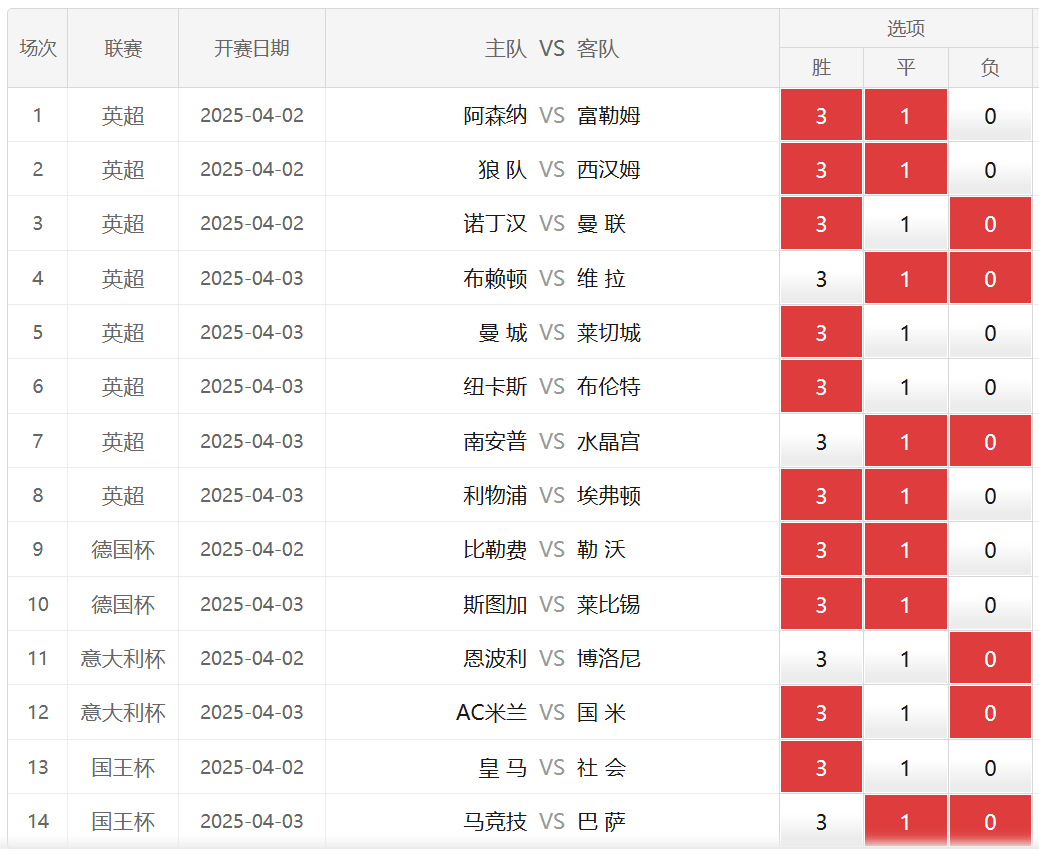Toggle win option 3 for 利物浦 VS 埃弗顿
This screenshot has width=1039, height=855.
click(x=821, y=496)
